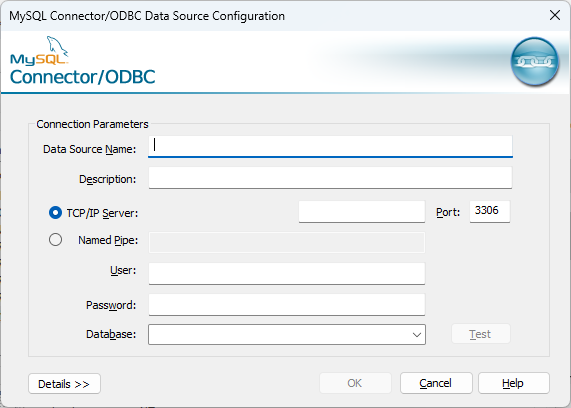Focus the Data Source Name field

tap(330, 147)
